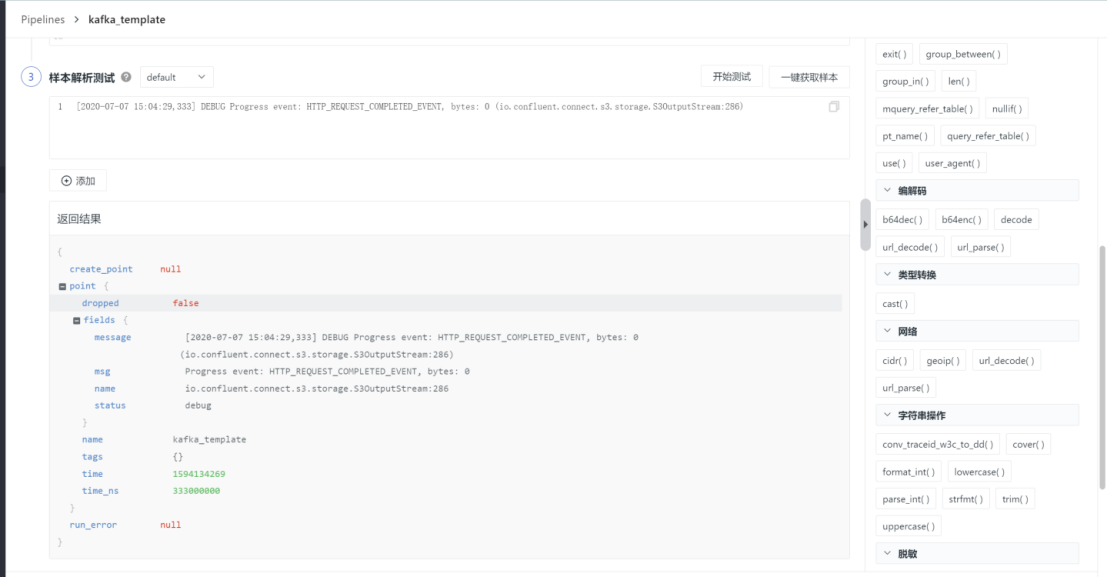Insert the trim() function
The image size is (1107, 577).
1015,499
